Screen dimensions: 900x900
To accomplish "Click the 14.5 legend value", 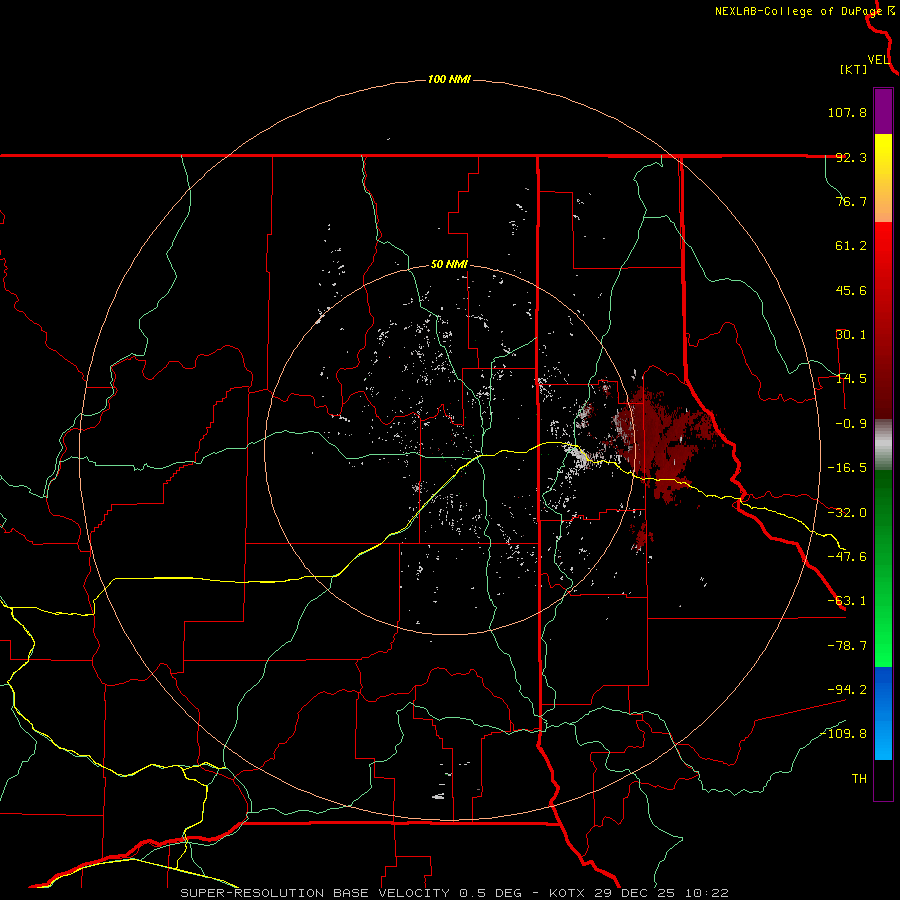I will pyautogui.click(x=851, y=379).
